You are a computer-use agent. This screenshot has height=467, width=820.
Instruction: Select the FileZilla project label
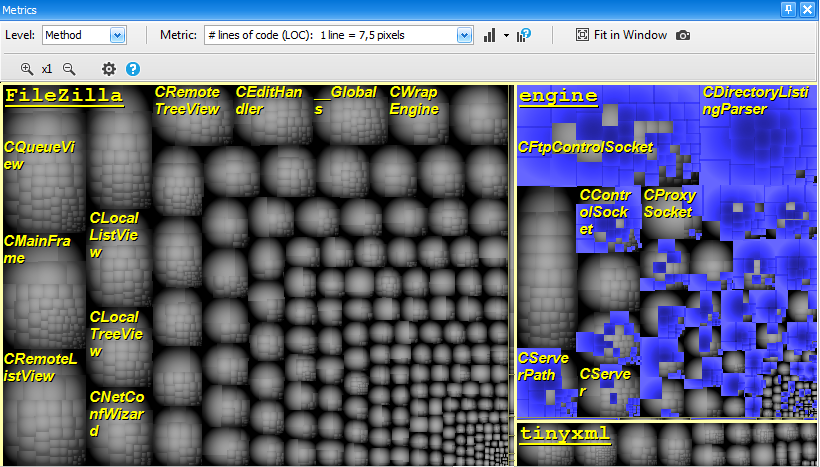tap(64, 96)
